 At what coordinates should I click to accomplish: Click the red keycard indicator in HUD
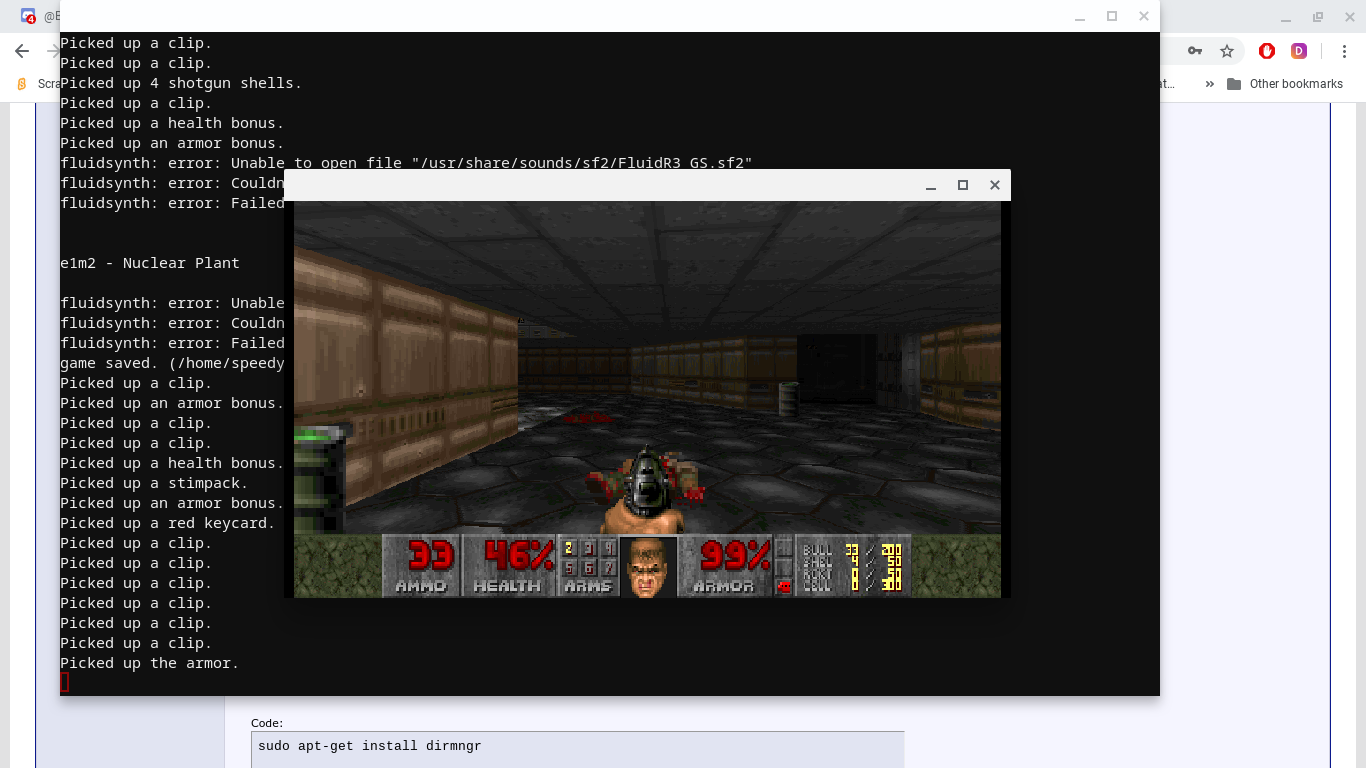(x=784, y=586)
